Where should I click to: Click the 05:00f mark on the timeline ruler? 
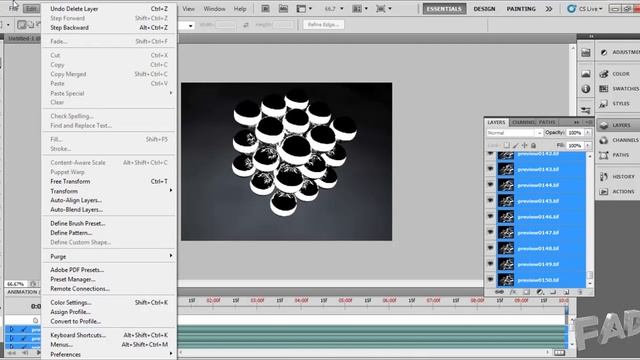345,300
